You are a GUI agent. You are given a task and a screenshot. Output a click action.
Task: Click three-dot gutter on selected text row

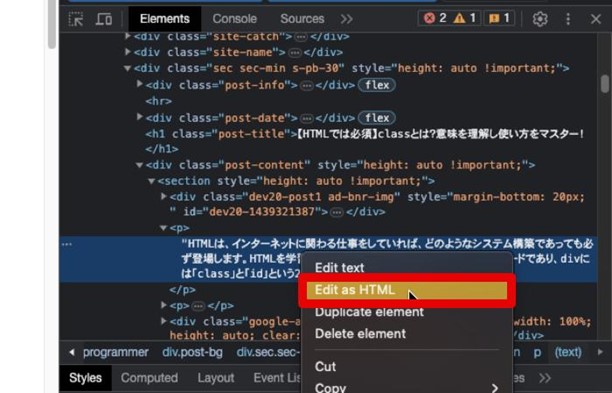pyautogui.click(x=67, y=245)
